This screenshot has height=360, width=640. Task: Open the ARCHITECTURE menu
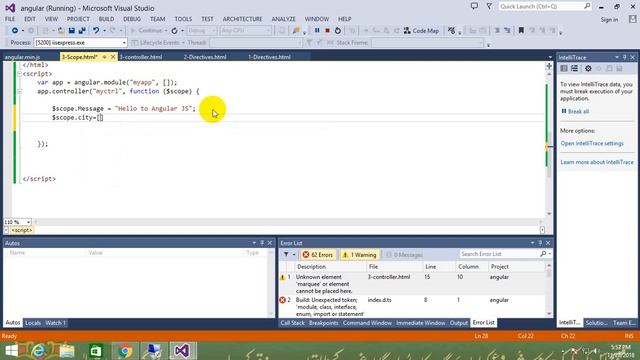click(242, 19)
